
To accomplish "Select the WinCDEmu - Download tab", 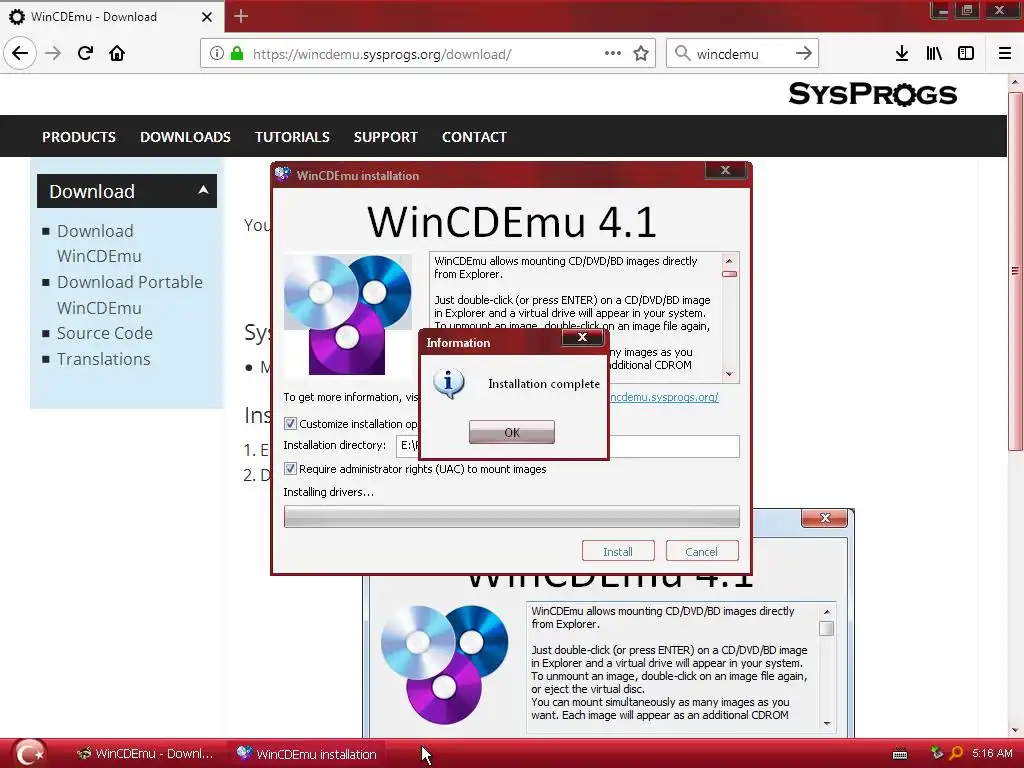I will [x=111, y=16].
